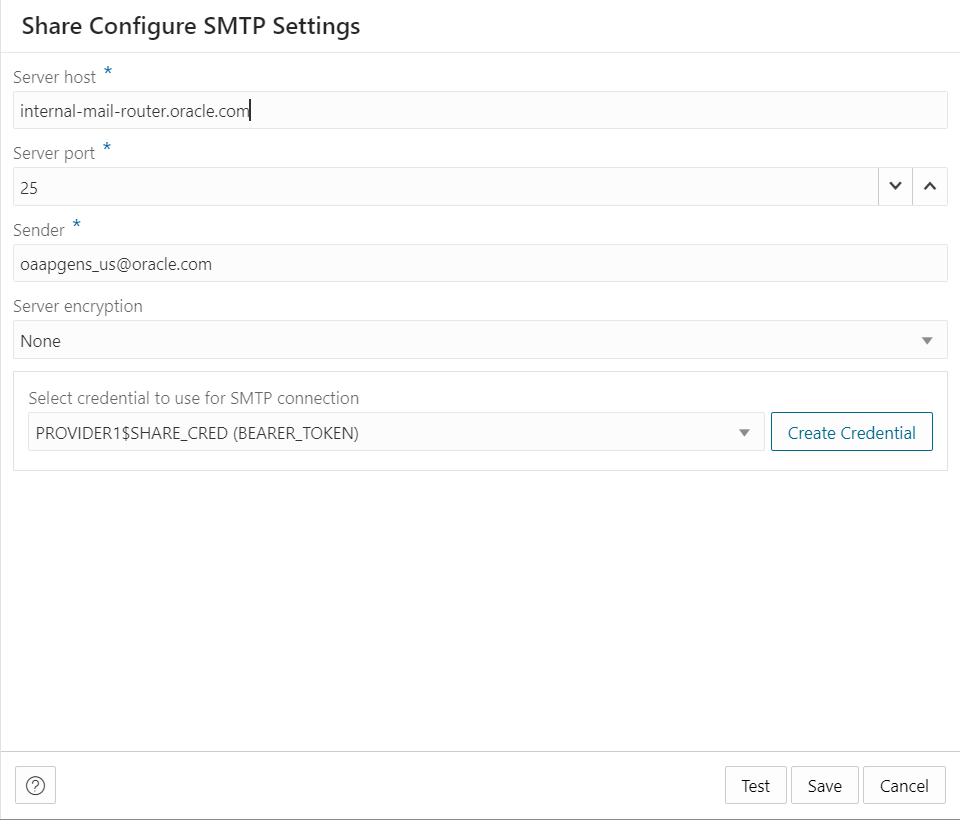
Task: Cancel the SMTP configuration dialog
Action: [x=904, y=785]
